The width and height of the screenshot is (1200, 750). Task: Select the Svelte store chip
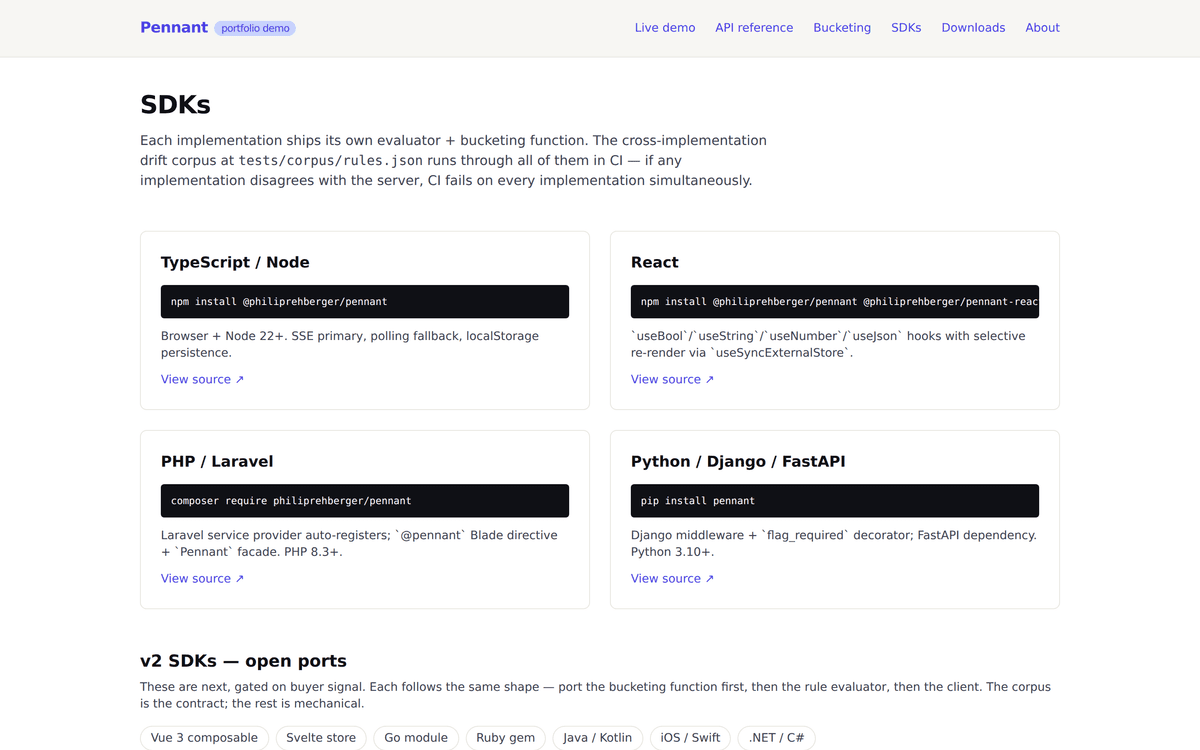click(321, 738)
